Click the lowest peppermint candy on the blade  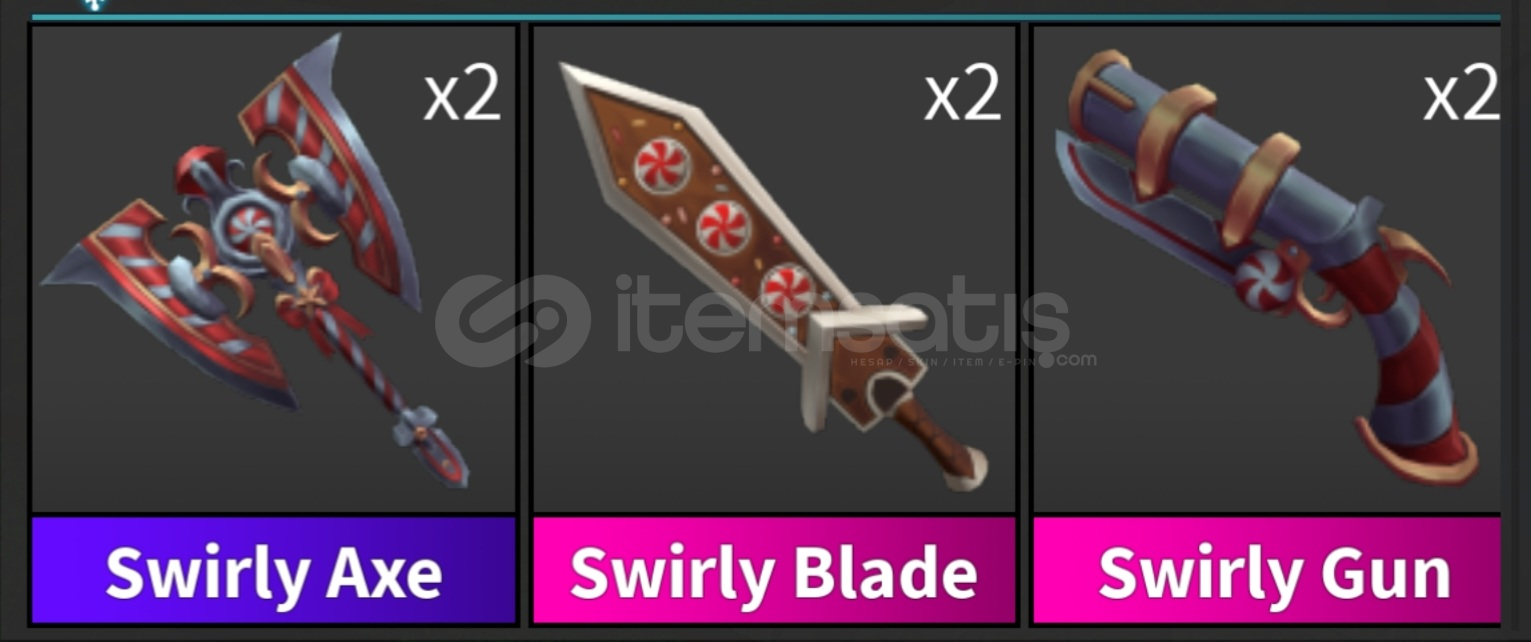click(788, 291)
